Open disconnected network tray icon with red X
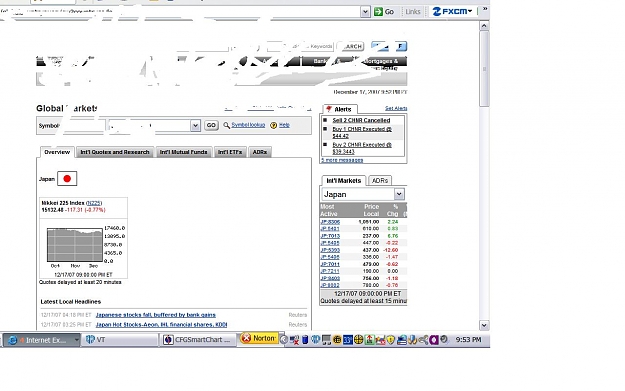 click(x=295, y=340)
